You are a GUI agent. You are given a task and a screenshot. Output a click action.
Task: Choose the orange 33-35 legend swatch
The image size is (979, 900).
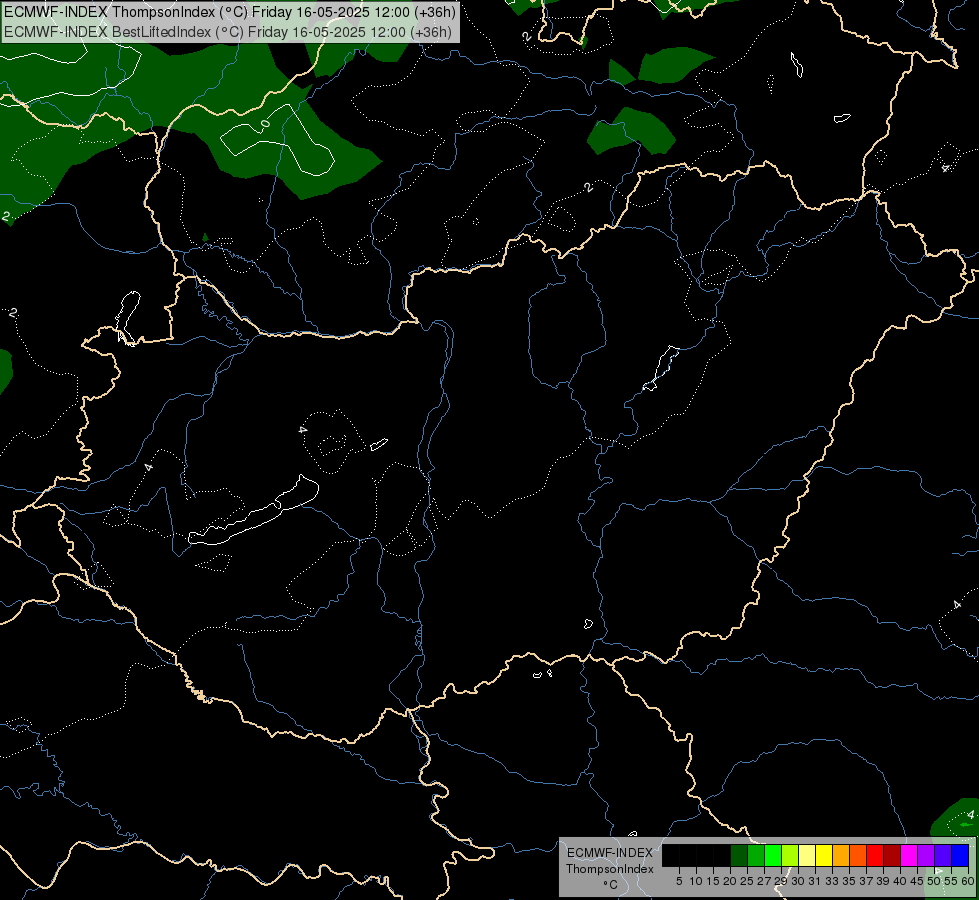point(841,855)
